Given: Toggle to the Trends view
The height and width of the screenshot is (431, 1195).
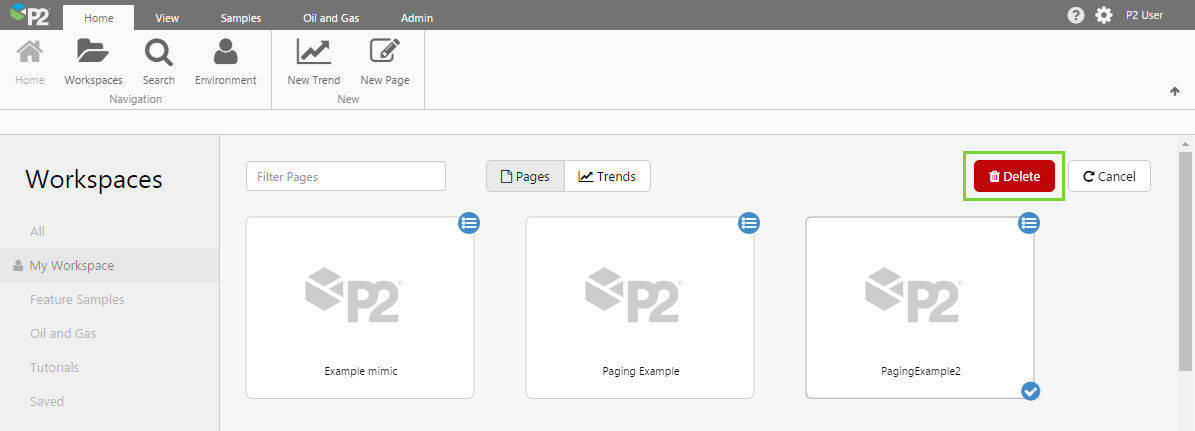Looking at the screenshot, I should tap(607, 176).
